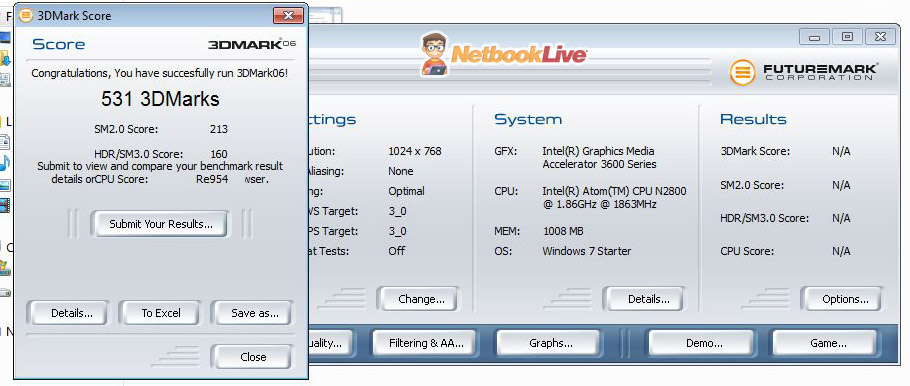The width and height of the screenshot is (910, 386).
Task: Click Futuremark Corporation logo
Action: point(804,72)
